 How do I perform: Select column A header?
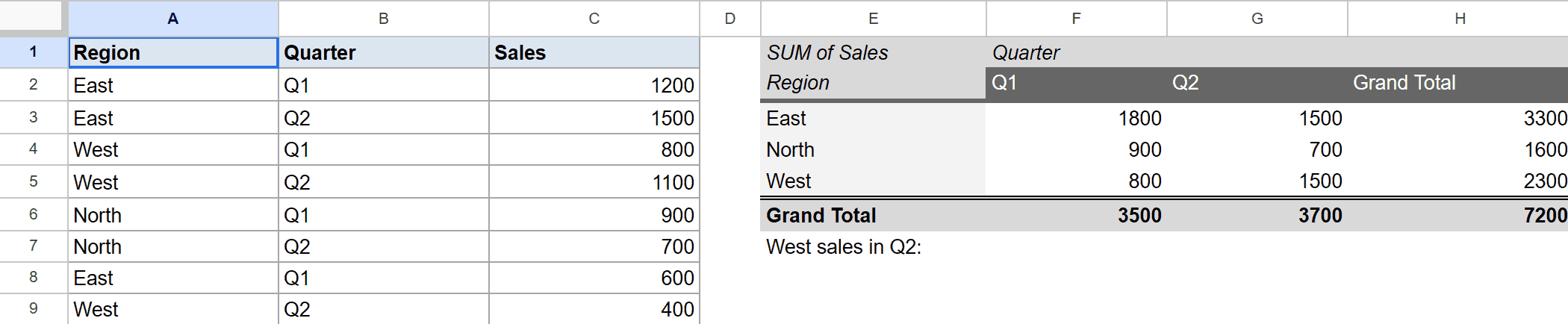click(173, 19)
